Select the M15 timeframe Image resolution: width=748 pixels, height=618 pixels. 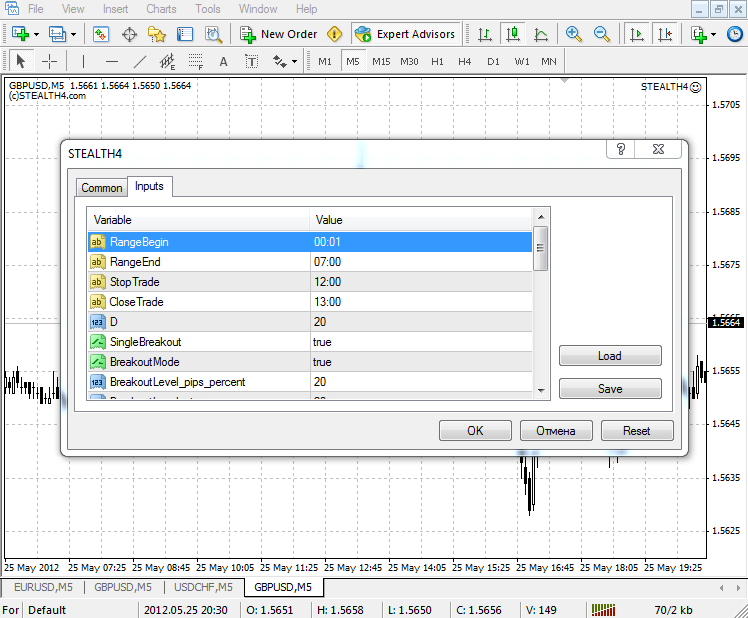coord(381,62)
